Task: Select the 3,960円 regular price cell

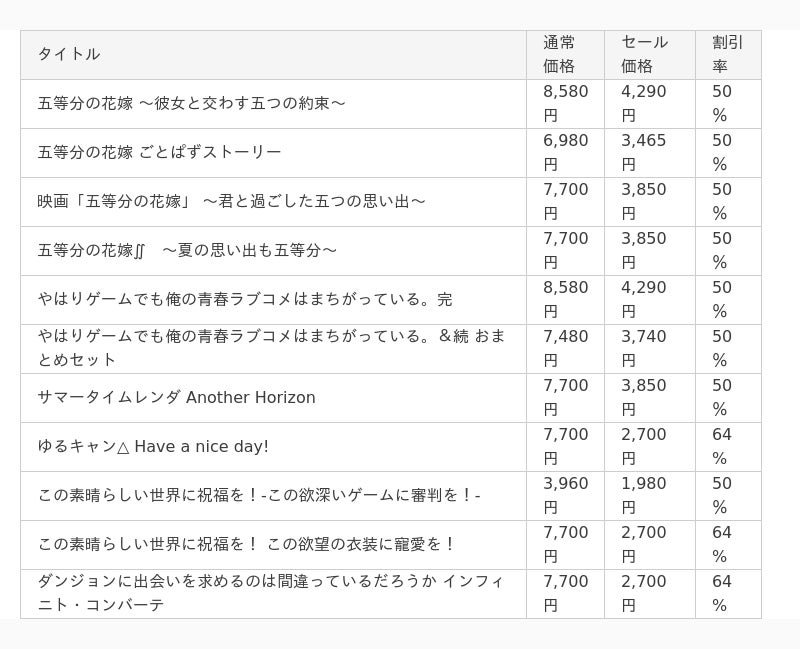Action: tap(565, 495)
